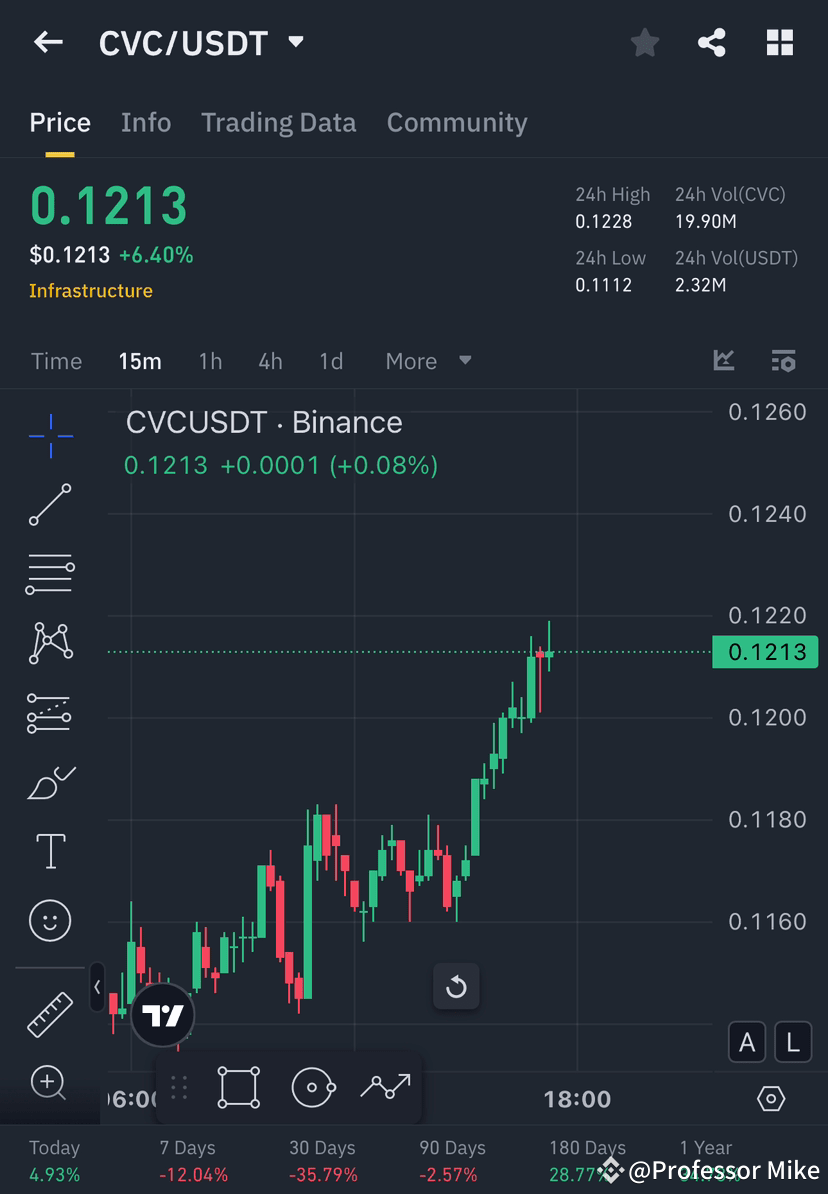The height and width of the screenshot is (1194, 828).
Task: Reset the chart view
Action: tap(456, 986)
